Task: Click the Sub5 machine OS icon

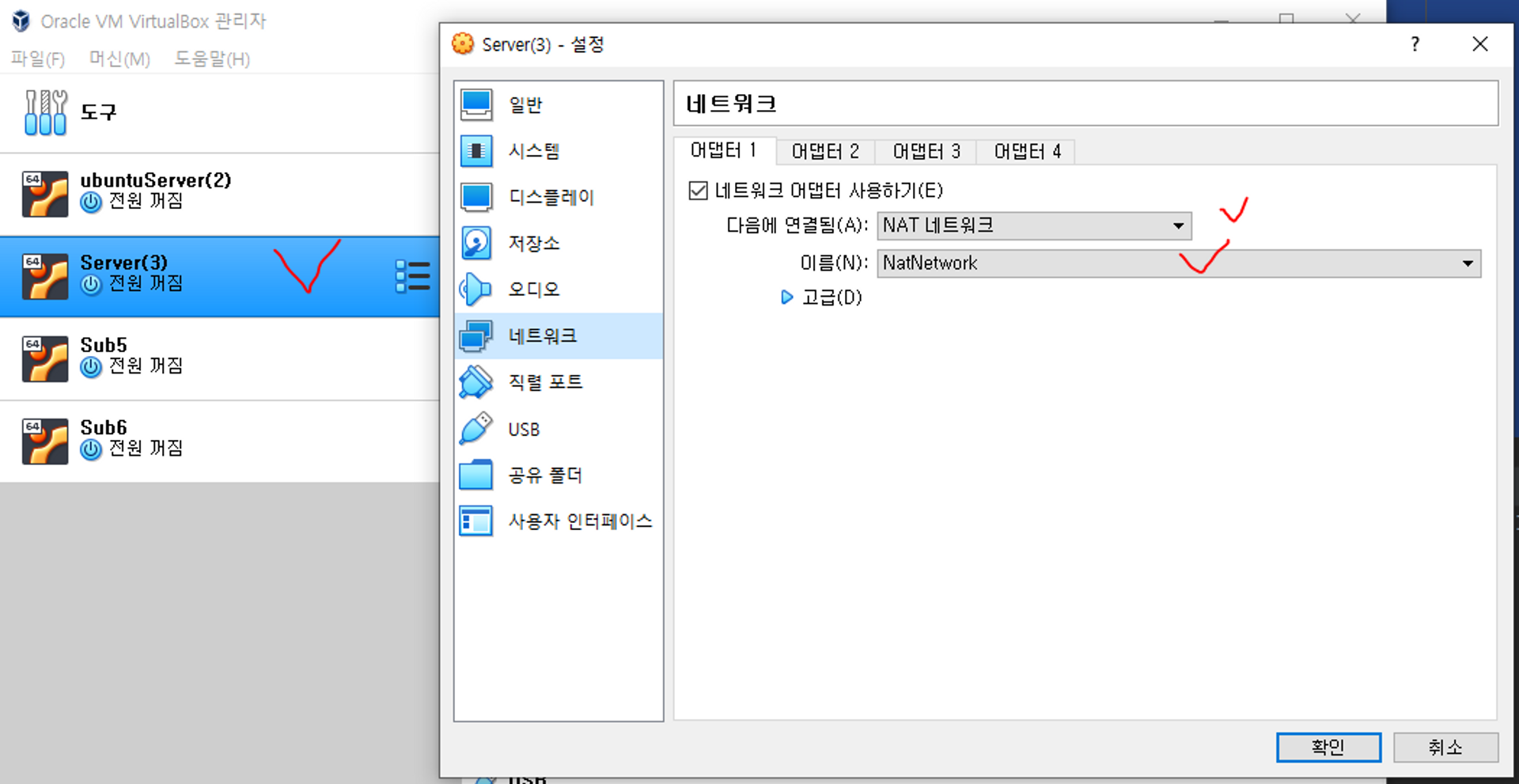Action: (45, 359)
